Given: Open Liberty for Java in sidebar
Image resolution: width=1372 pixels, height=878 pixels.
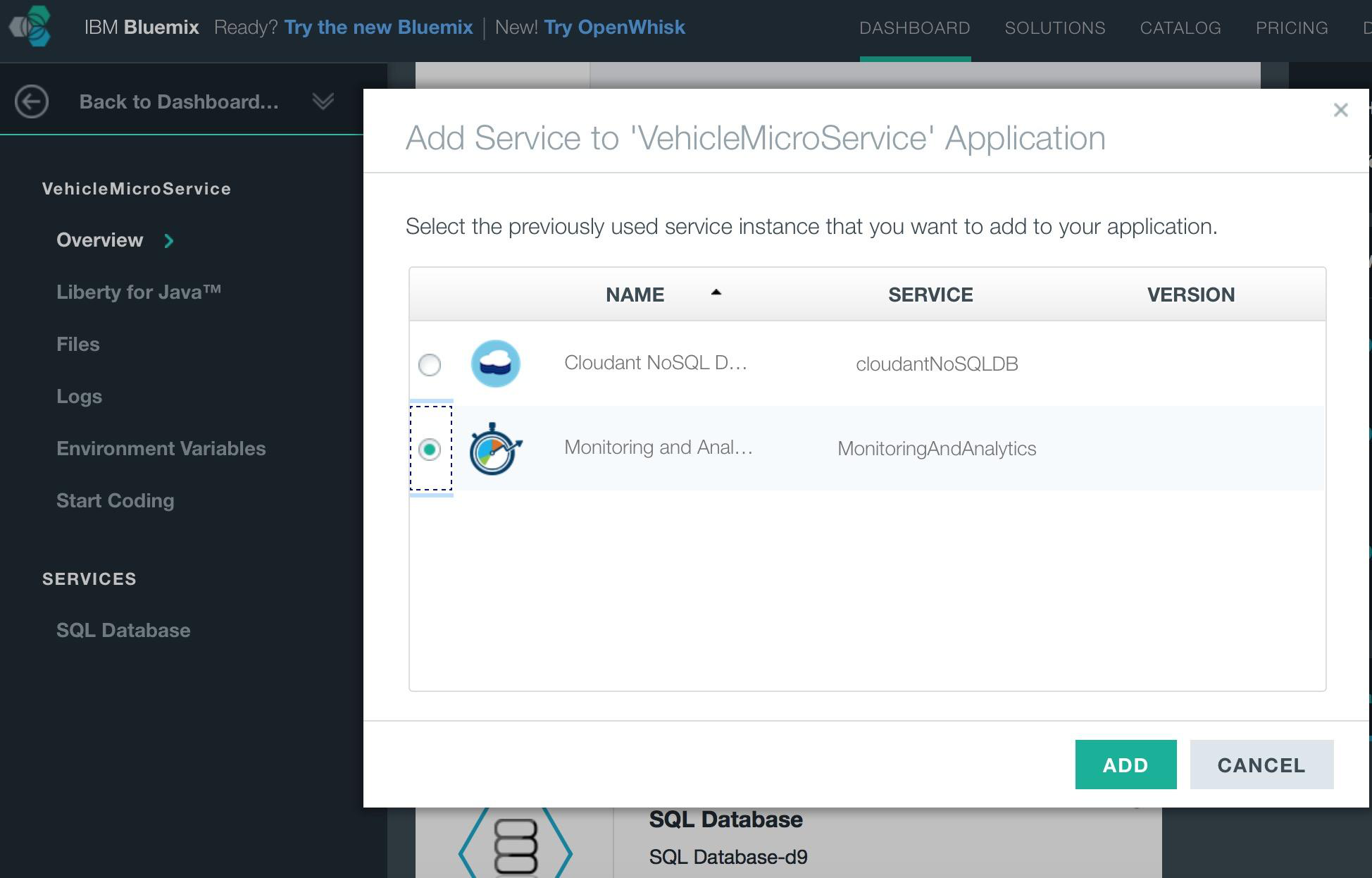Looking at the screenshot, I should [139, 292].
